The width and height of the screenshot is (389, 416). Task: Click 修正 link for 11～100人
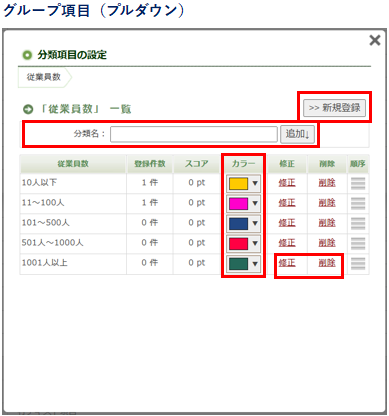[287, 203]
